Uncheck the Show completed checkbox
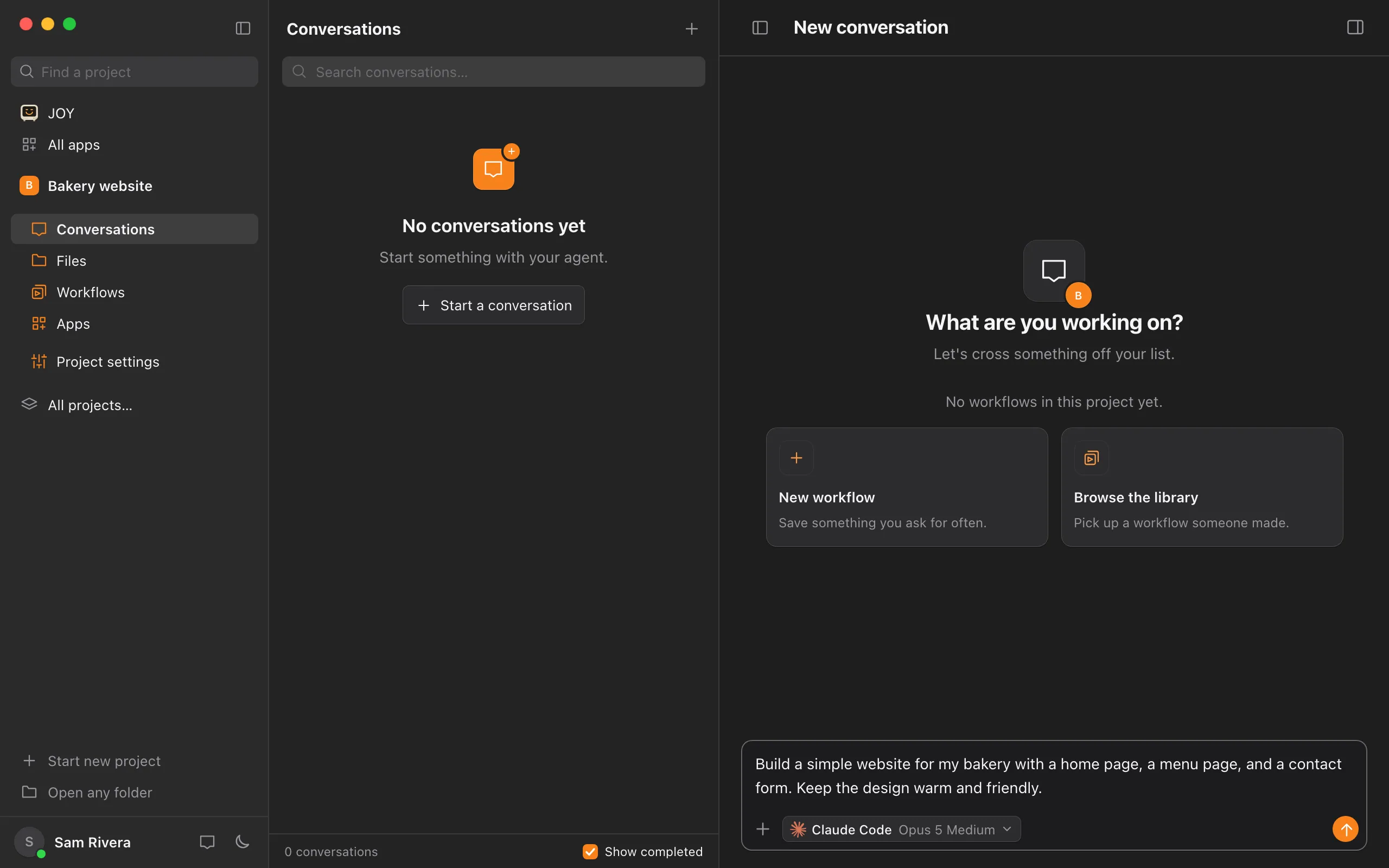1389x868 pixels. click(590, 851)
